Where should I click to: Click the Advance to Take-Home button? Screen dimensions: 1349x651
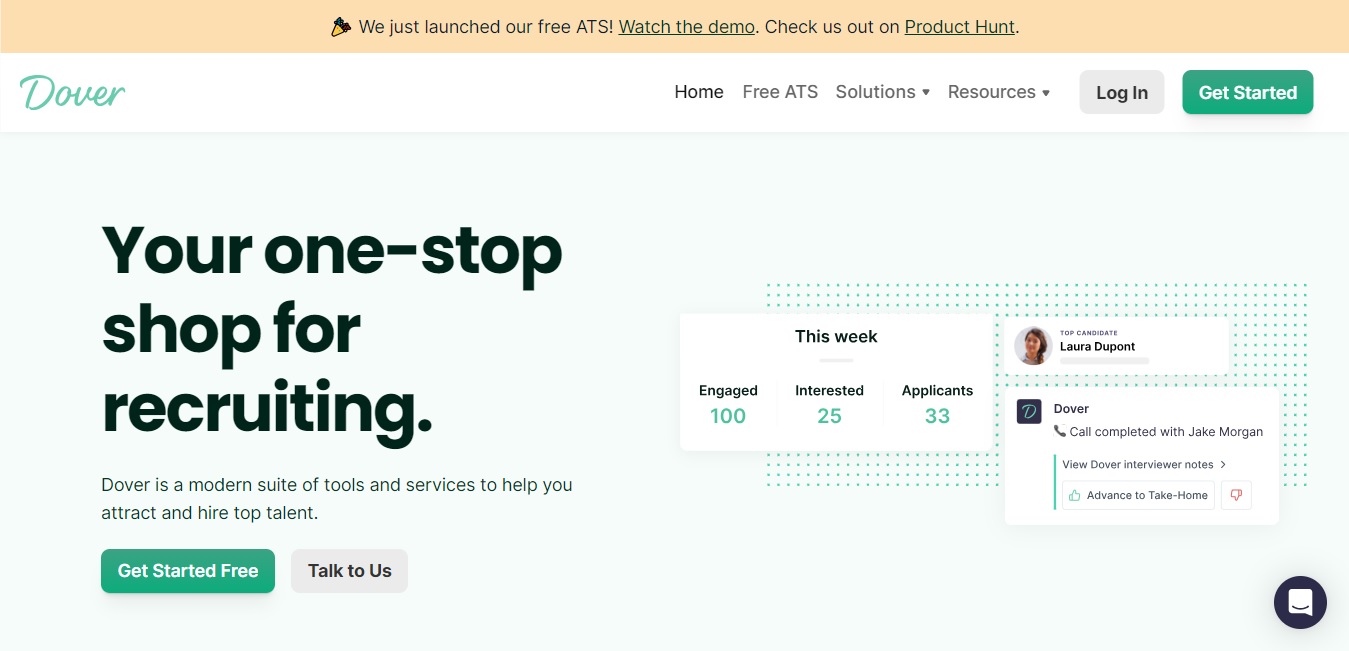[1138, 495]
